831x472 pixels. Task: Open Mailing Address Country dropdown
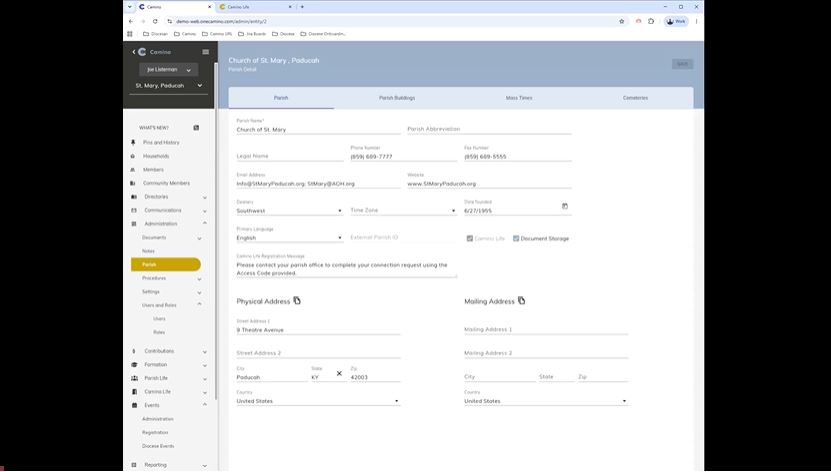tap(546, 401)
